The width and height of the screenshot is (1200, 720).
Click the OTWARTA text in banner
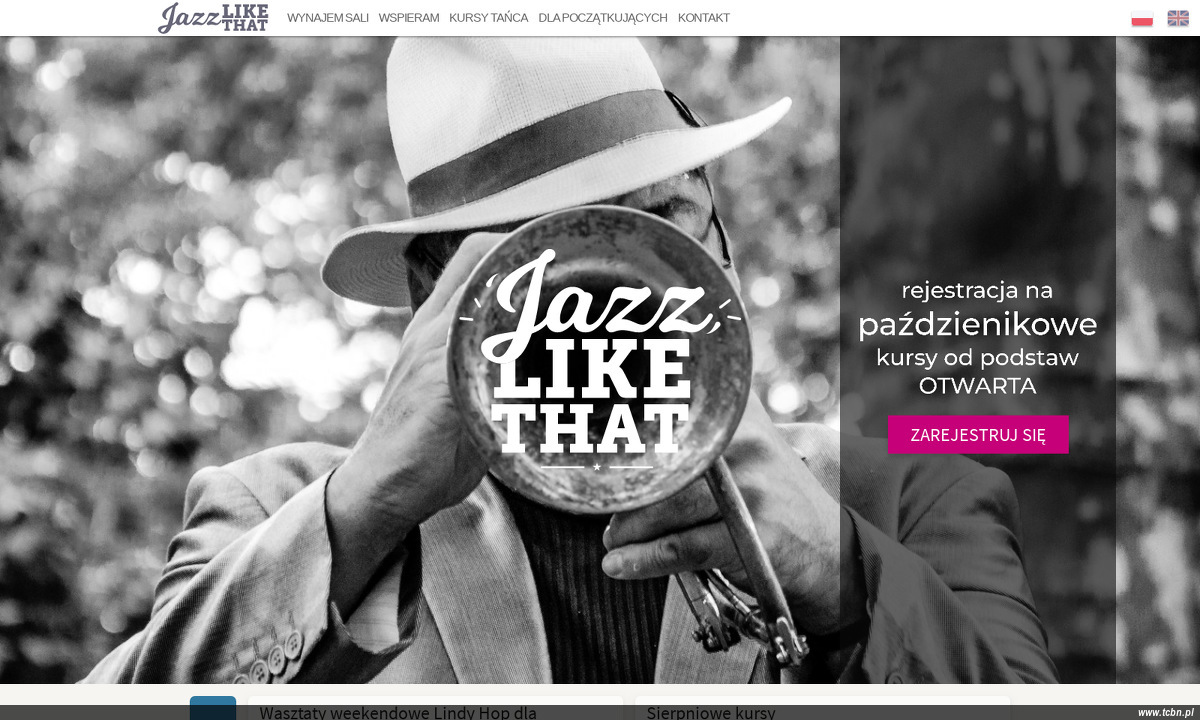click(x=978, y=386)
